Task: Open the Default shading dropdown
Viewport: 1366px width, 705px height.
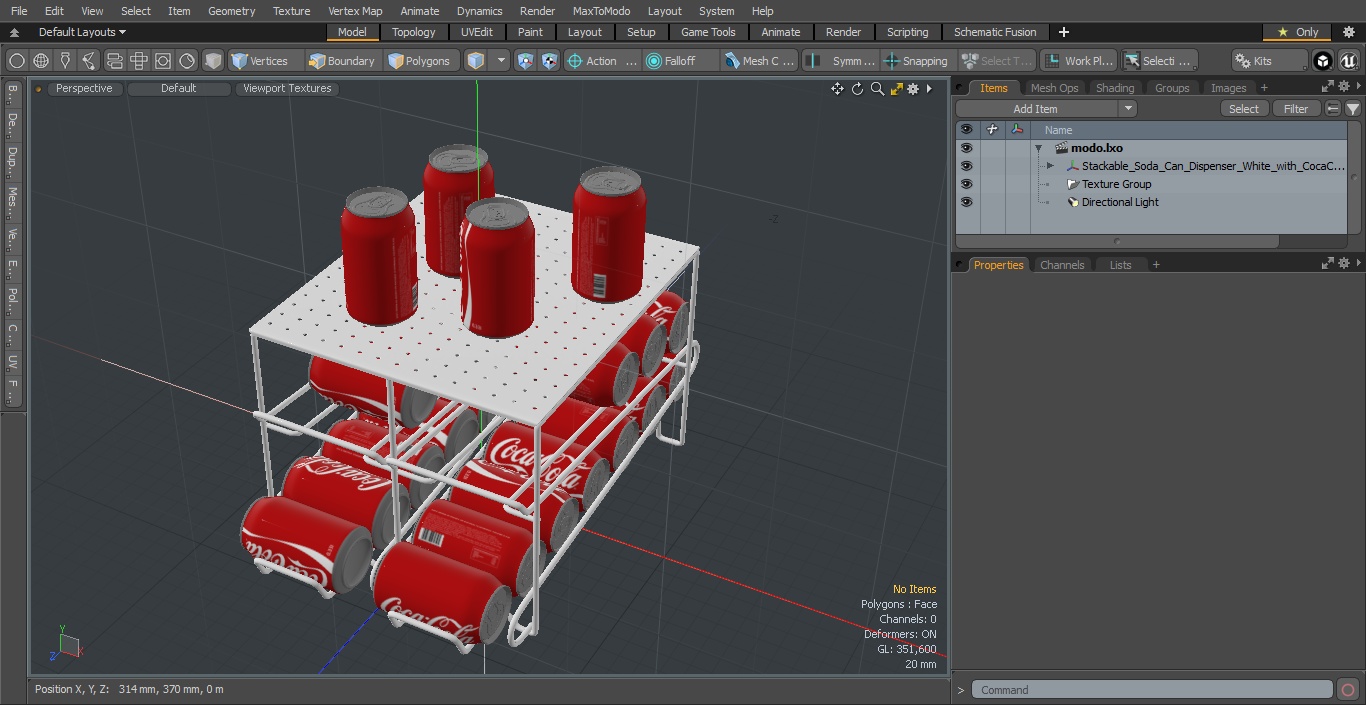Action: pyautogui.click(x=178, y=88)
